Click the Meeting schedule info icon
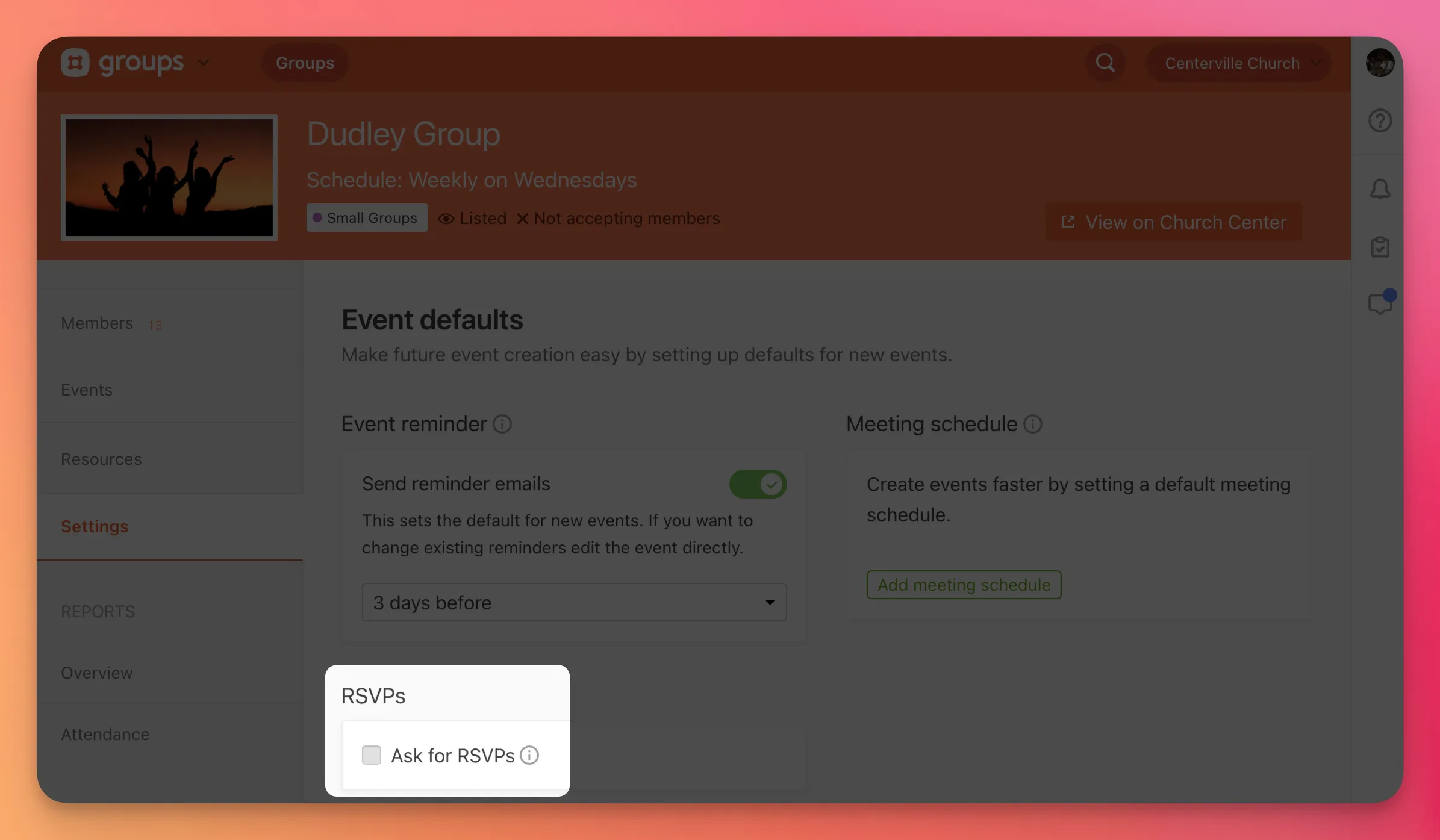1440x840 pixels. [x=1032, y=424]
